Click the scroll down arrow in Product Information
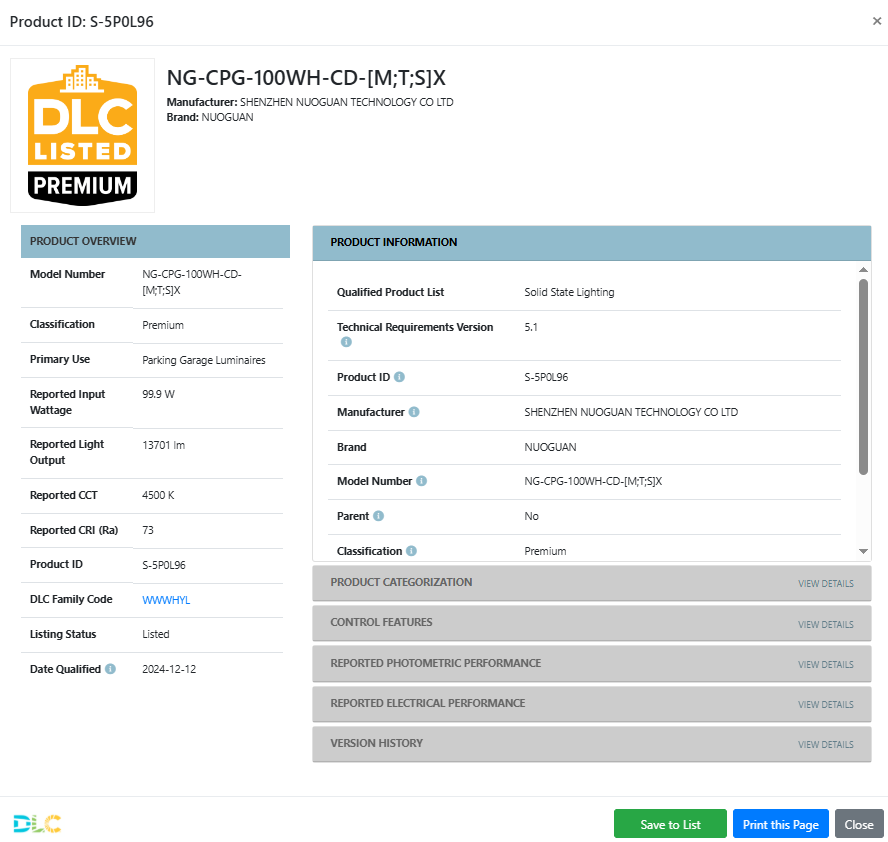This screenshot has height=842, width=888. (x=864, y=551)
